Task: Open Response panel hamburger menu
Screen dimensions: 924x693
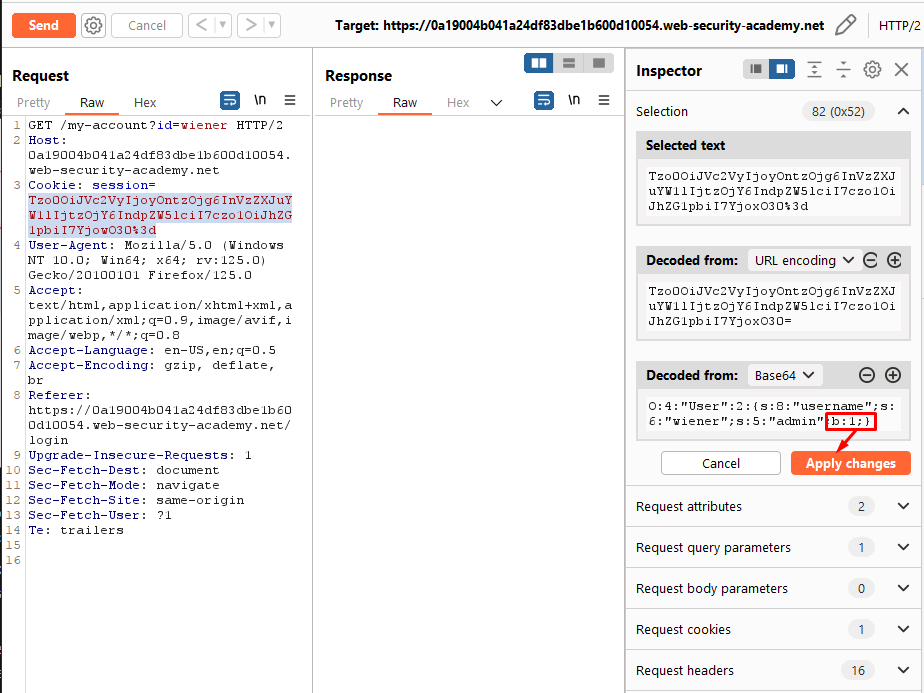Action: [x=604, y=100]
